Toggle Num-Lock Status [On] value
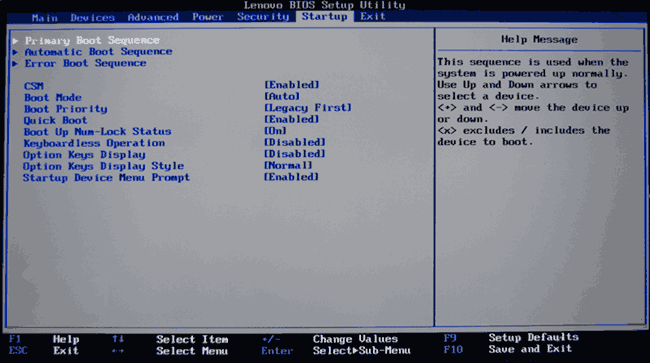Screen dimensions: 650x363 pos(275,131)
